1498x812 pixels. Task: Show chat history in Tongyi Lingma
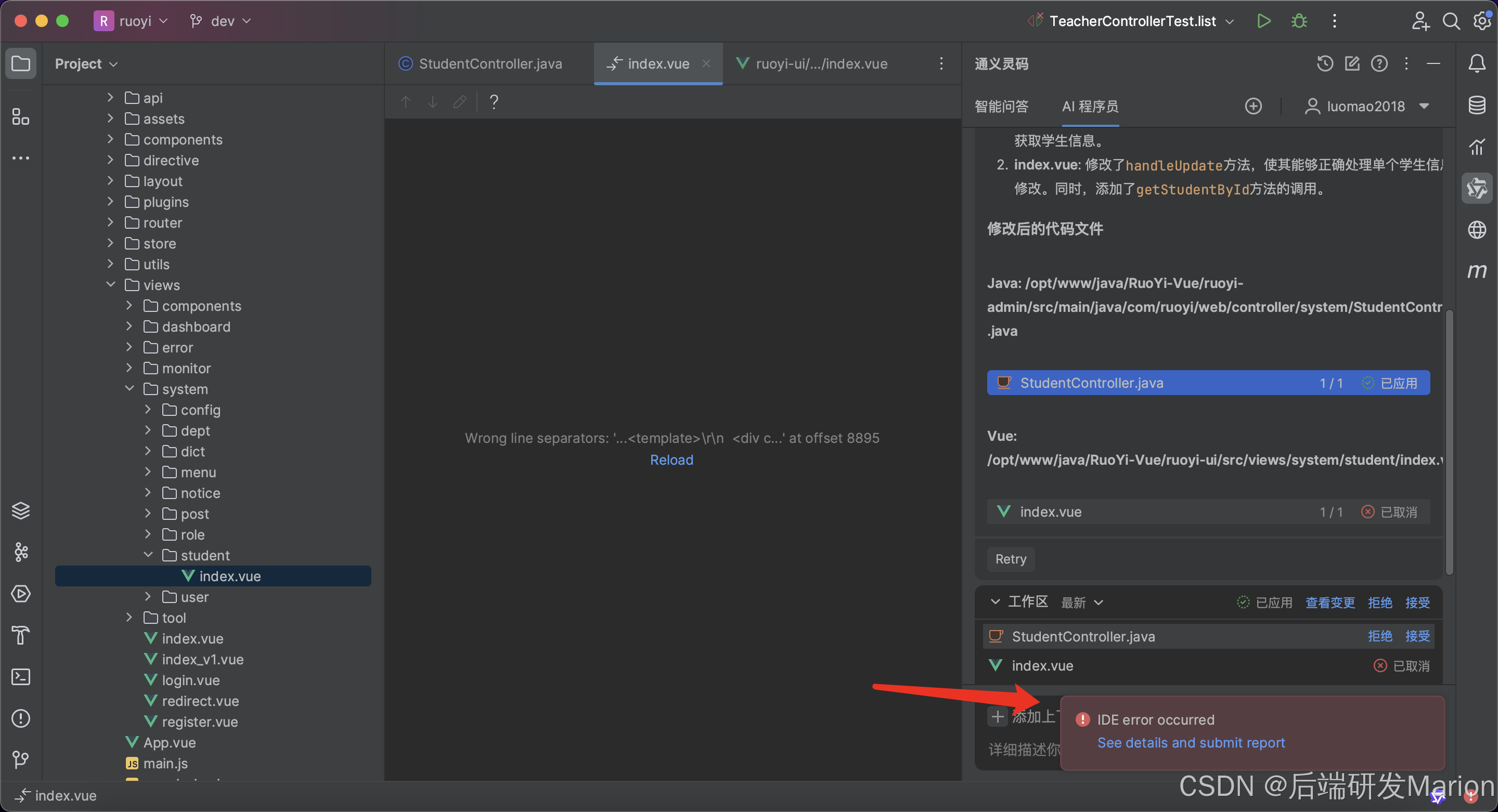[x=1325, y=63]
